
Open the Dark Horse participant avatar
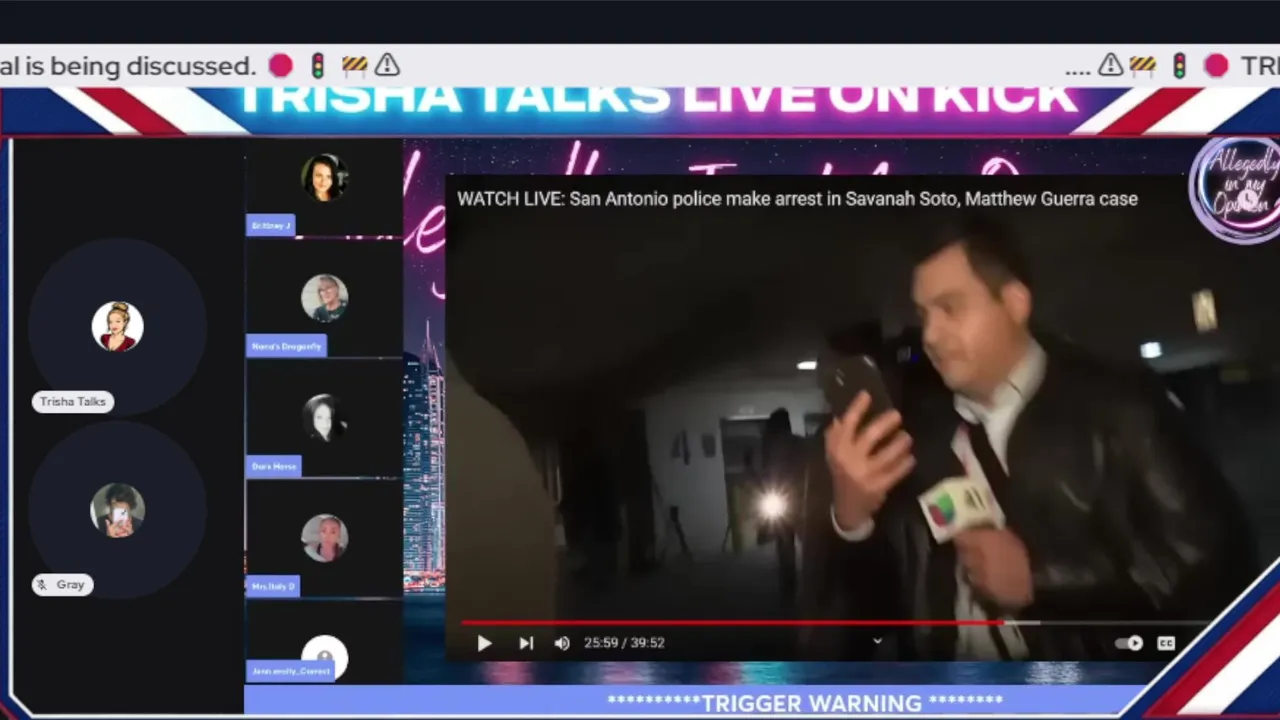(x=324, y=418)
